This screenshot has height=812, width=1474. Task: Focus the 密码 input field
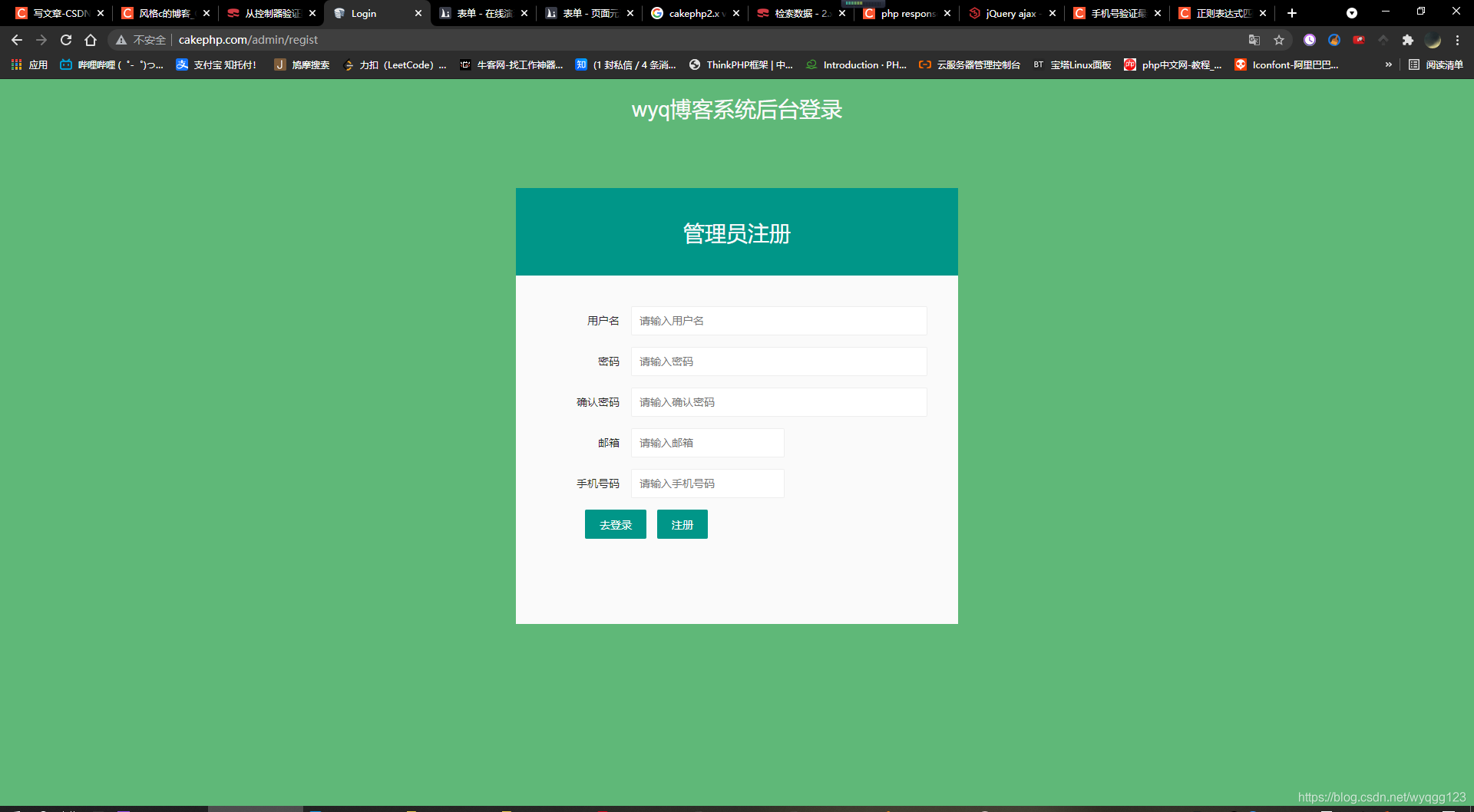[778, 361]
